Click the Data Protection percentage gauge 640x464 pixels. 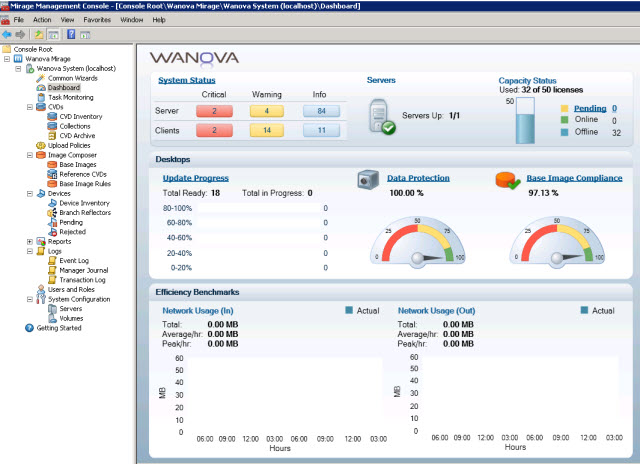[418, 242]
